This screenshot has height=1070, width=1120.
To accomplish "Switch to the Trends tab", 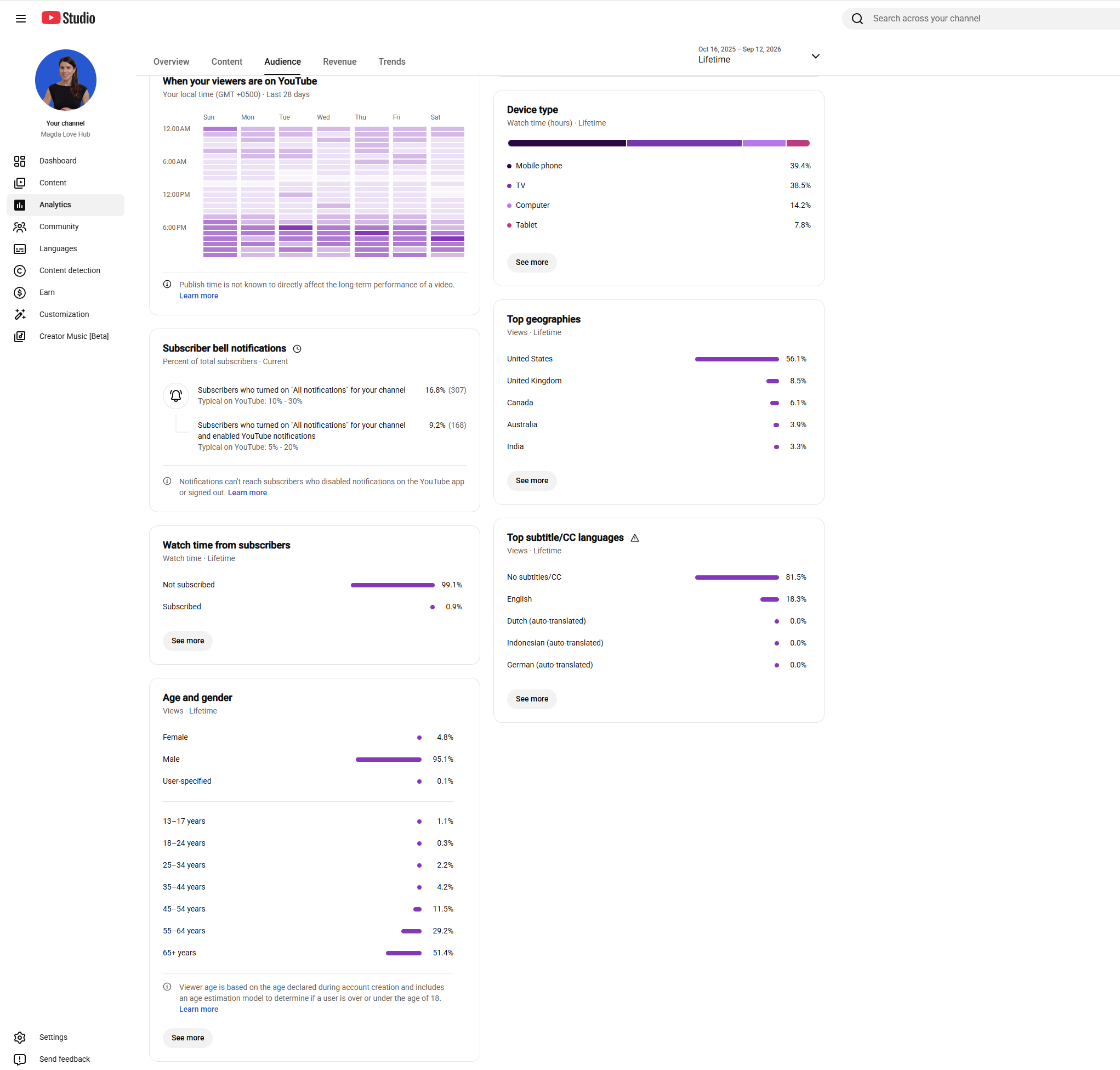I will click(392, 61).
